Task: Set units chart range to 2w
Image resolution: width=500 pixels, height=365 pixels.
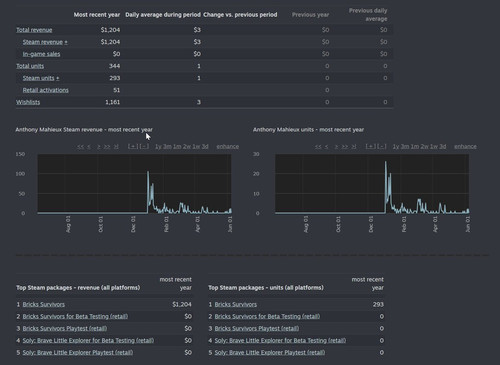Action: (424, 147)
